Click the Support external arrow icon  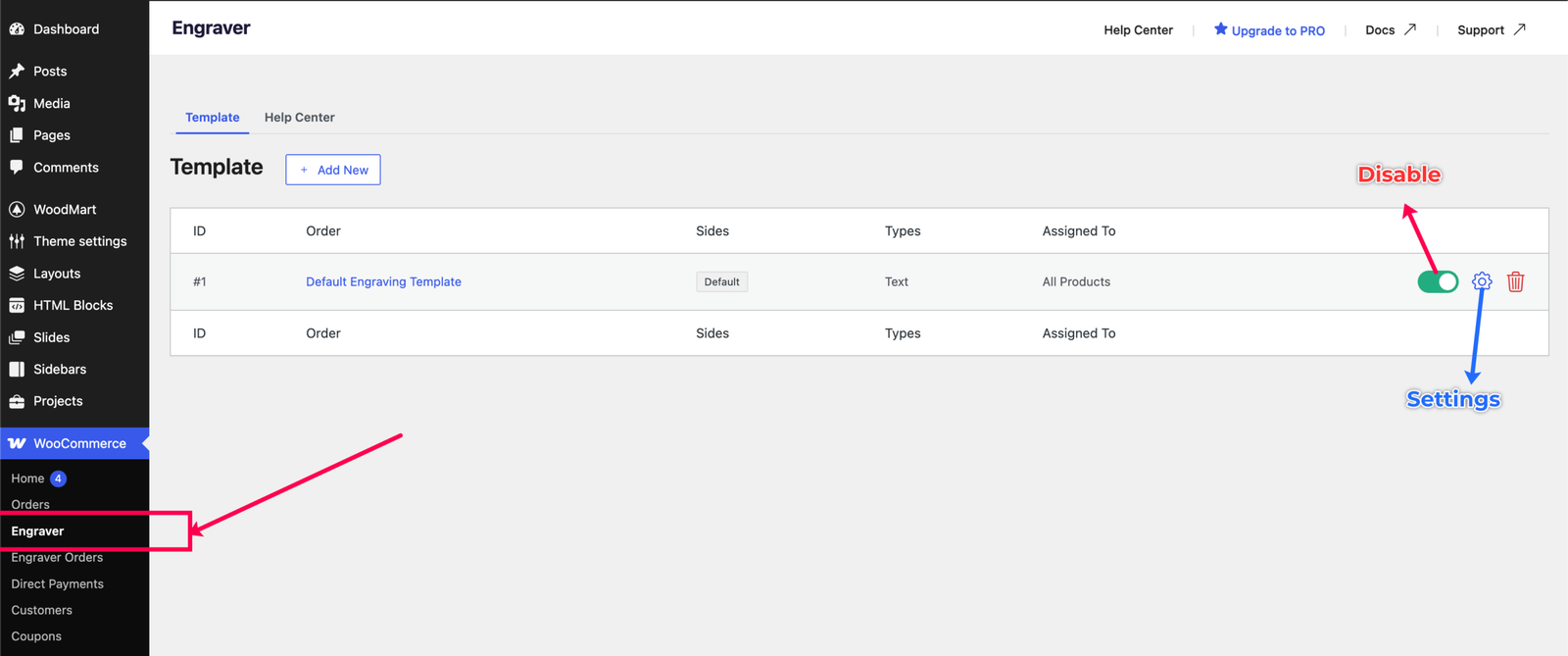pyautogui.click(x=1519, y=29)
